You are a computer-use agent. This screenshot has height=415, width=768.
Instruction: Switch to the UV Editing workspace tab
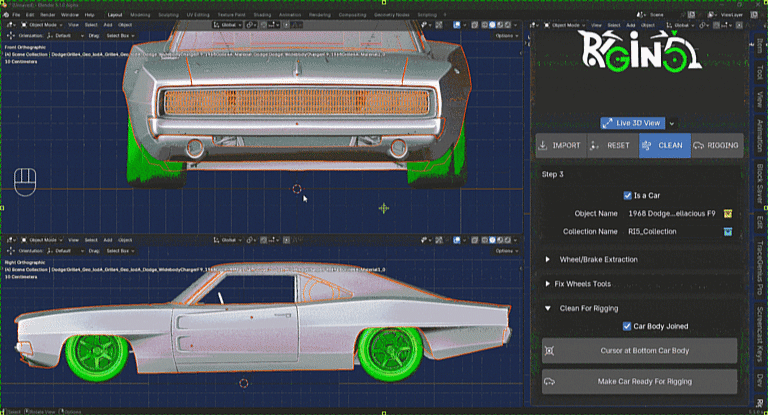click(x=198, y=15)
